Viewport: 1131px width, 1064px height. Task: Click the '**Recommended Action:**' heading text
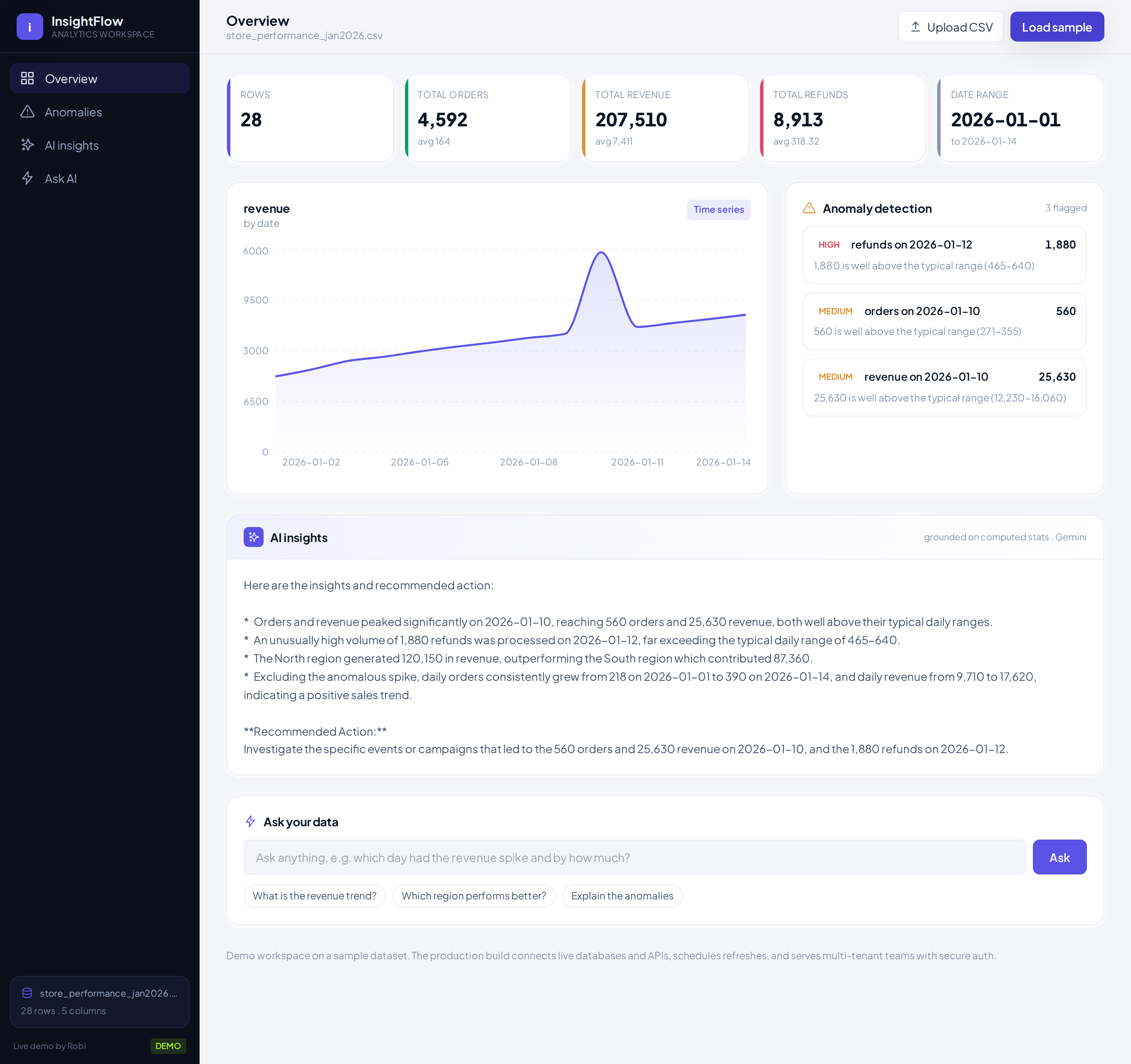[x=315, y=731]
